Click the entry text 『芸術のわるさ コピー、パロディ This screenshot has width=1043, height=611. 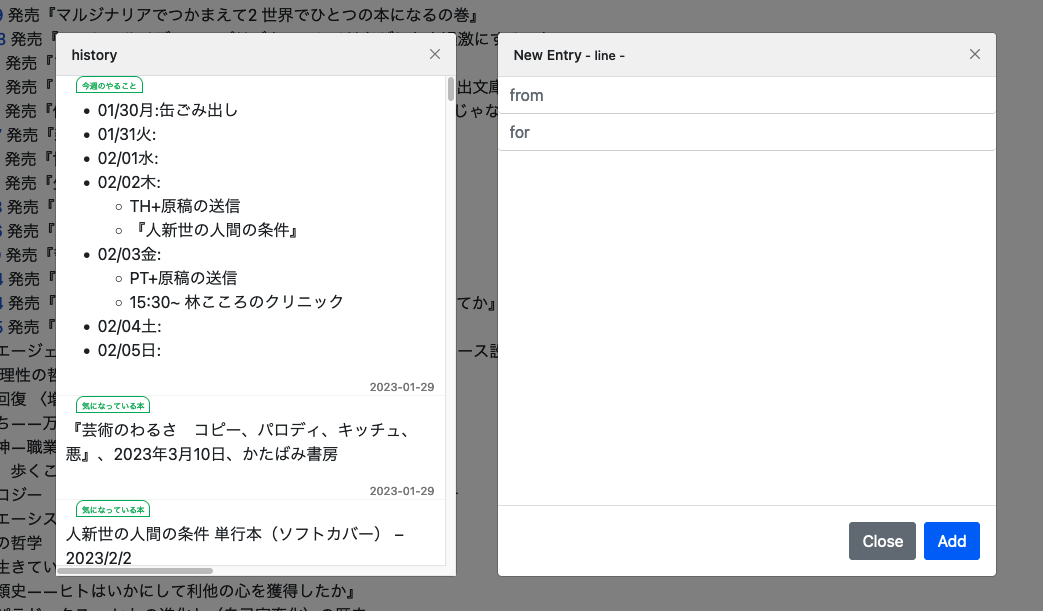239,442
